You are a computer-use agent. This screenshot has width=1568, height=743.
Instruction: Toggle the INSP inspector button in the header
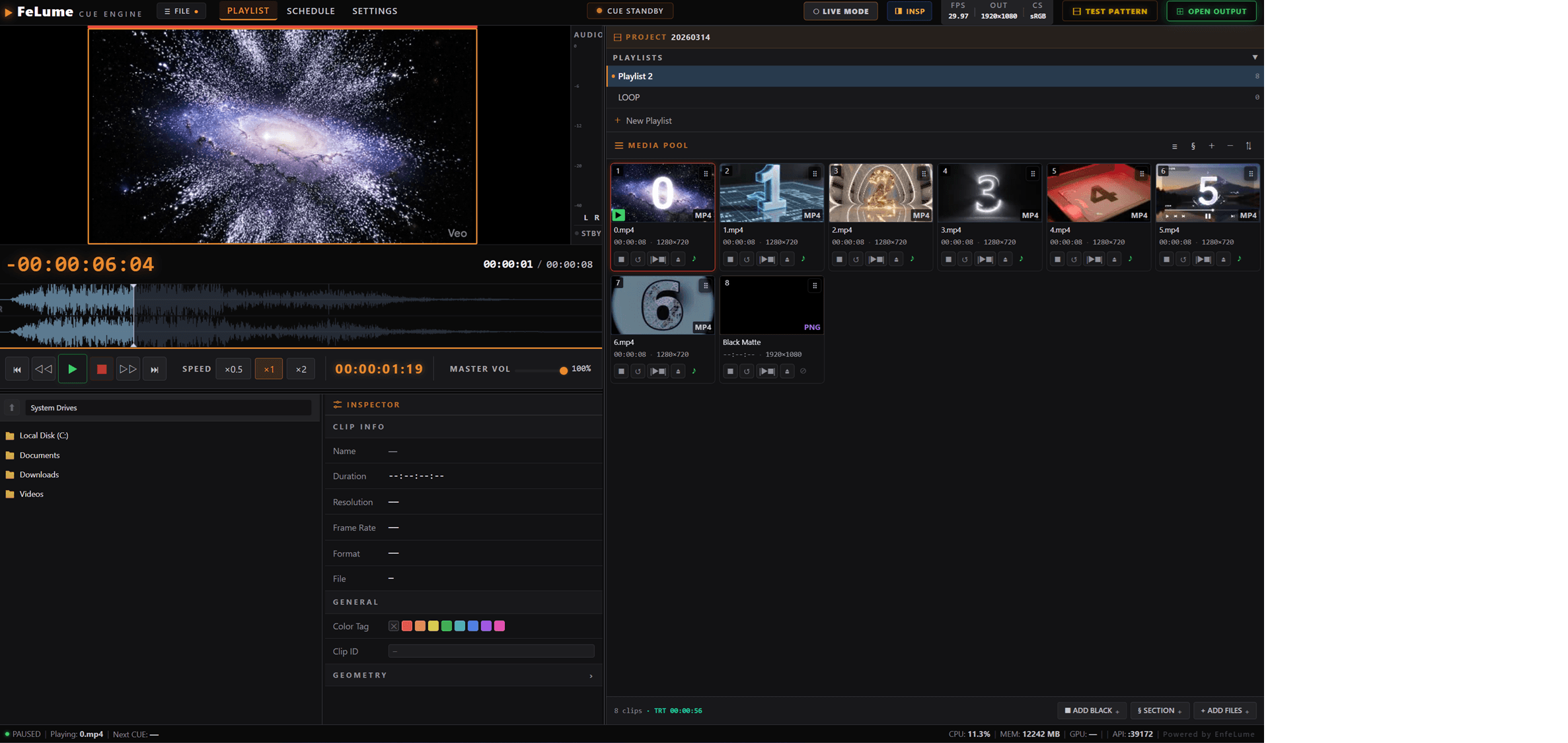tap(909, 11)
